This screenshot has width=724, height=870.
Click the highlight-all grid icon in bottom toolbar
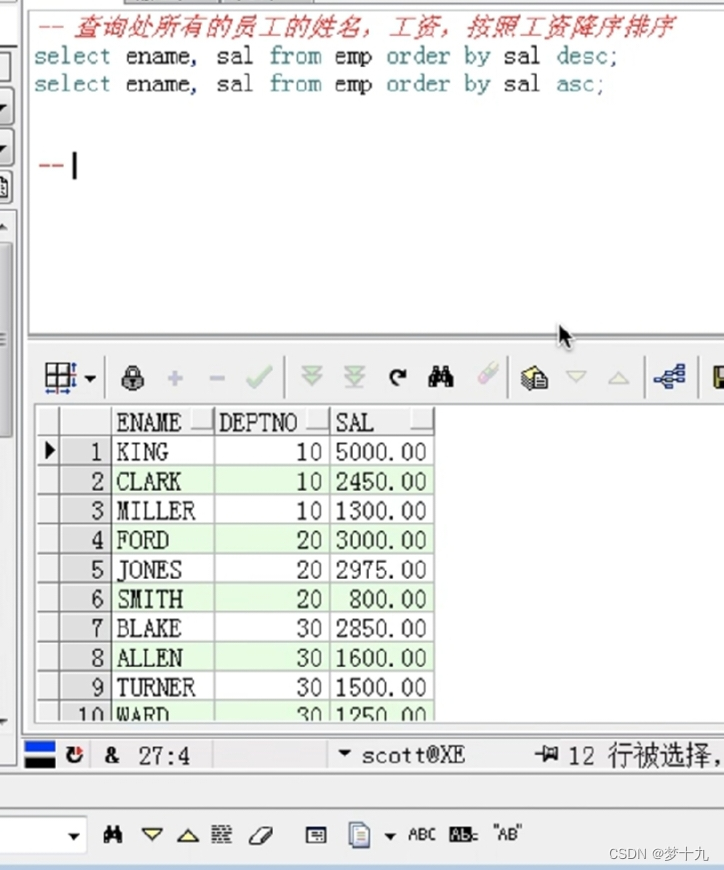click(221, 834)
